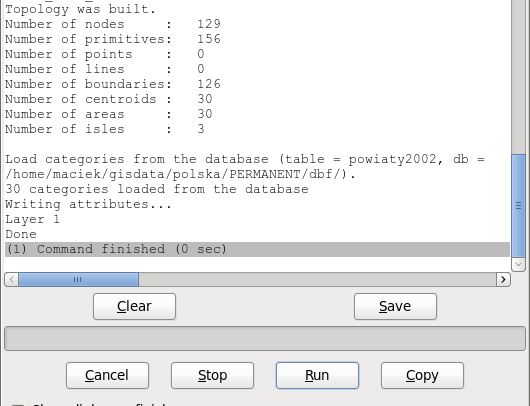Click the "Number of boundaries: 126" line

click(x=113, y=84)
